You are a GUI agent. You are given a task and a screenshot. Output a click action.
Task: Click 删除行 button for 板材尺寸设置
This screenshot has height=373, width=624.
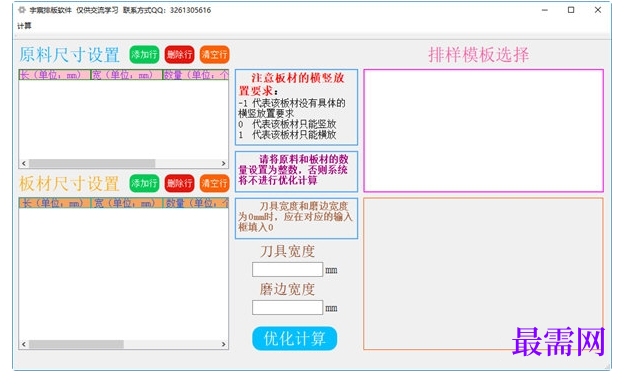click(179, 183)
